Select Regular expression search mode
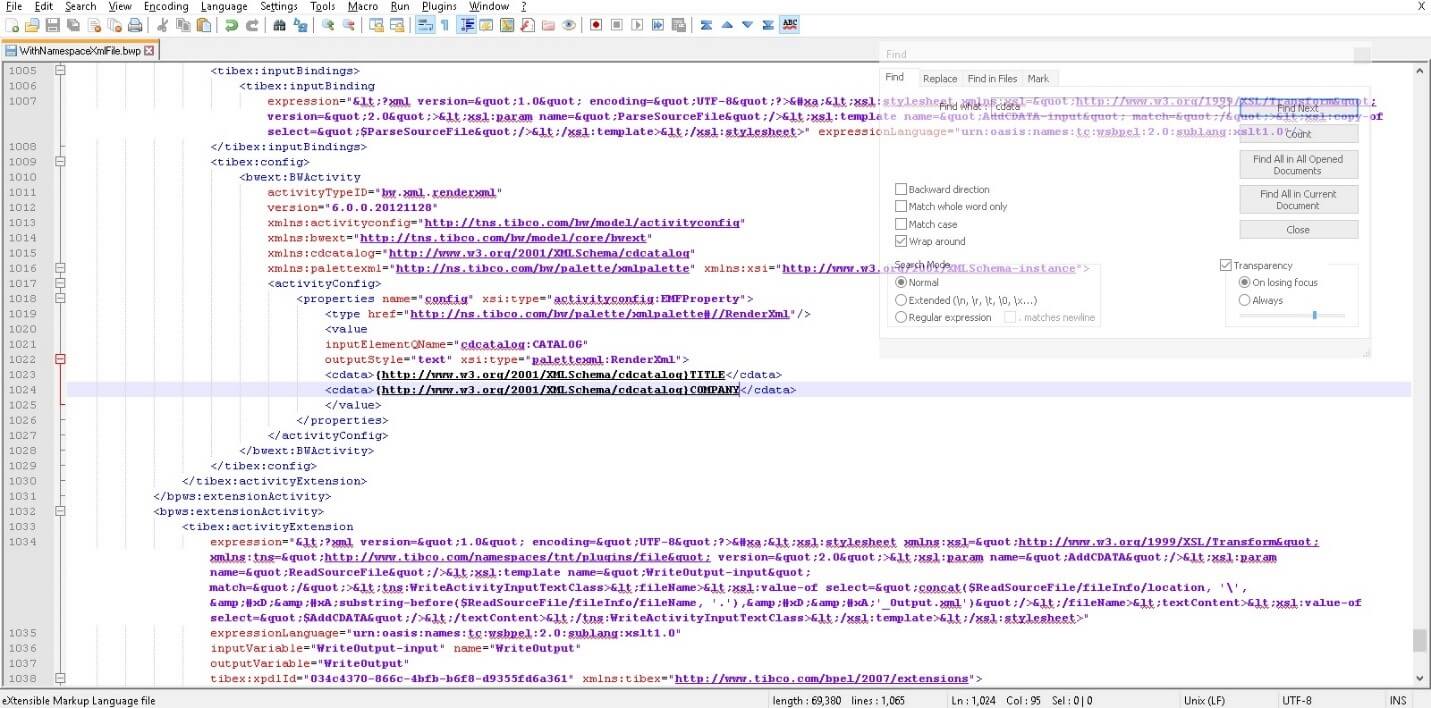Image resolution: width=1431 pixels, height=708 pixels. tap(901, 317)
